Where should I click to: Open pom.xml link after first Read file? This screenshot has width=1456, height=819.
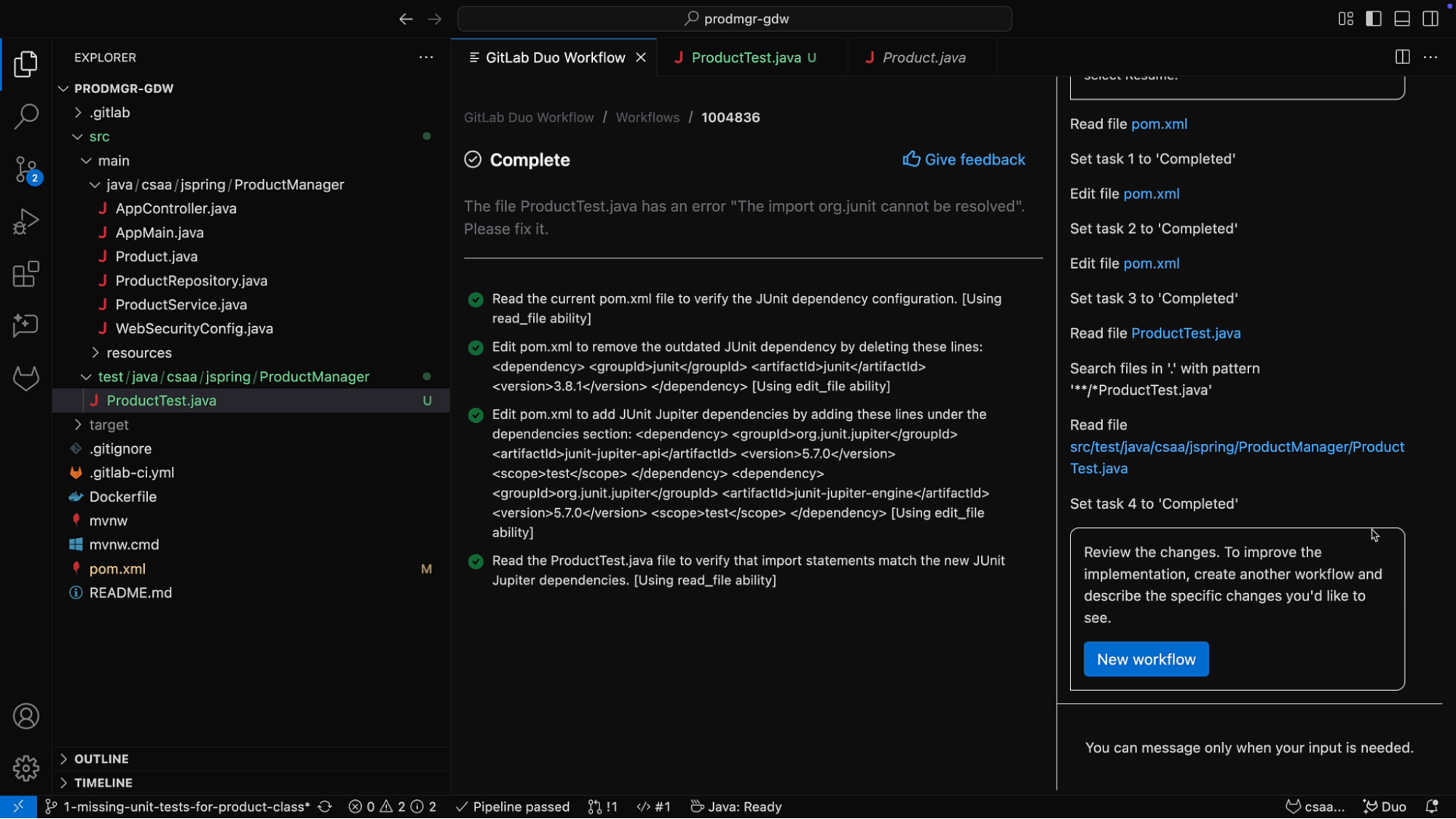click(x=1159, y=124)
